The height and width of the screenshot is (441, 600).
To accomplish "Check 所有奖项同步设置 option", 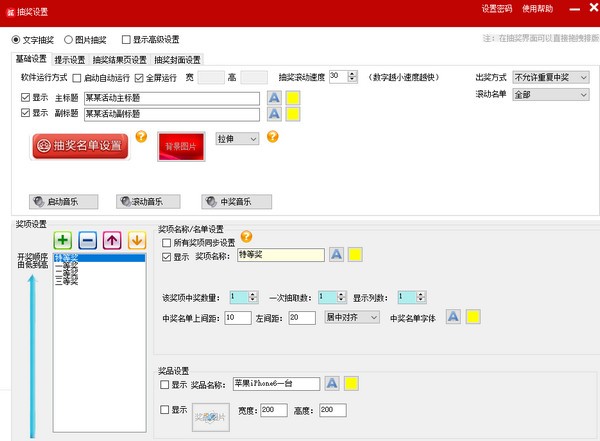I will pos(167,241).
